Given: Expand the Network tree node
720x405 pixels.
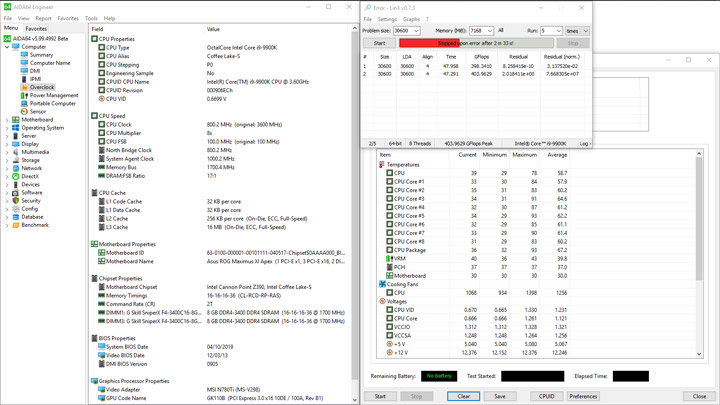Looking at the screenshot, I should [x=7, y=169].
